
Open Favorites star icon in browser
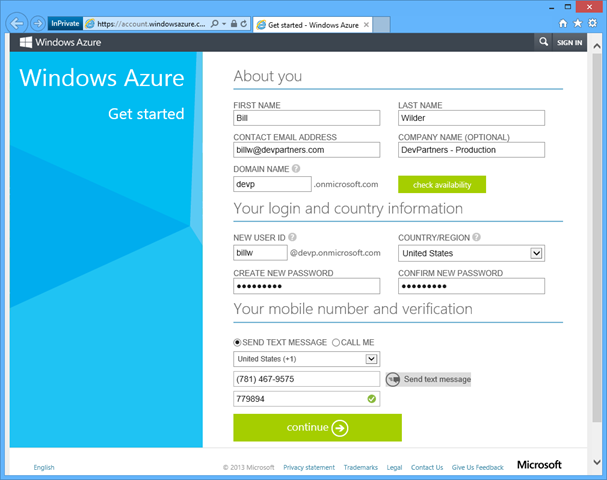click(x=578, y=22)
